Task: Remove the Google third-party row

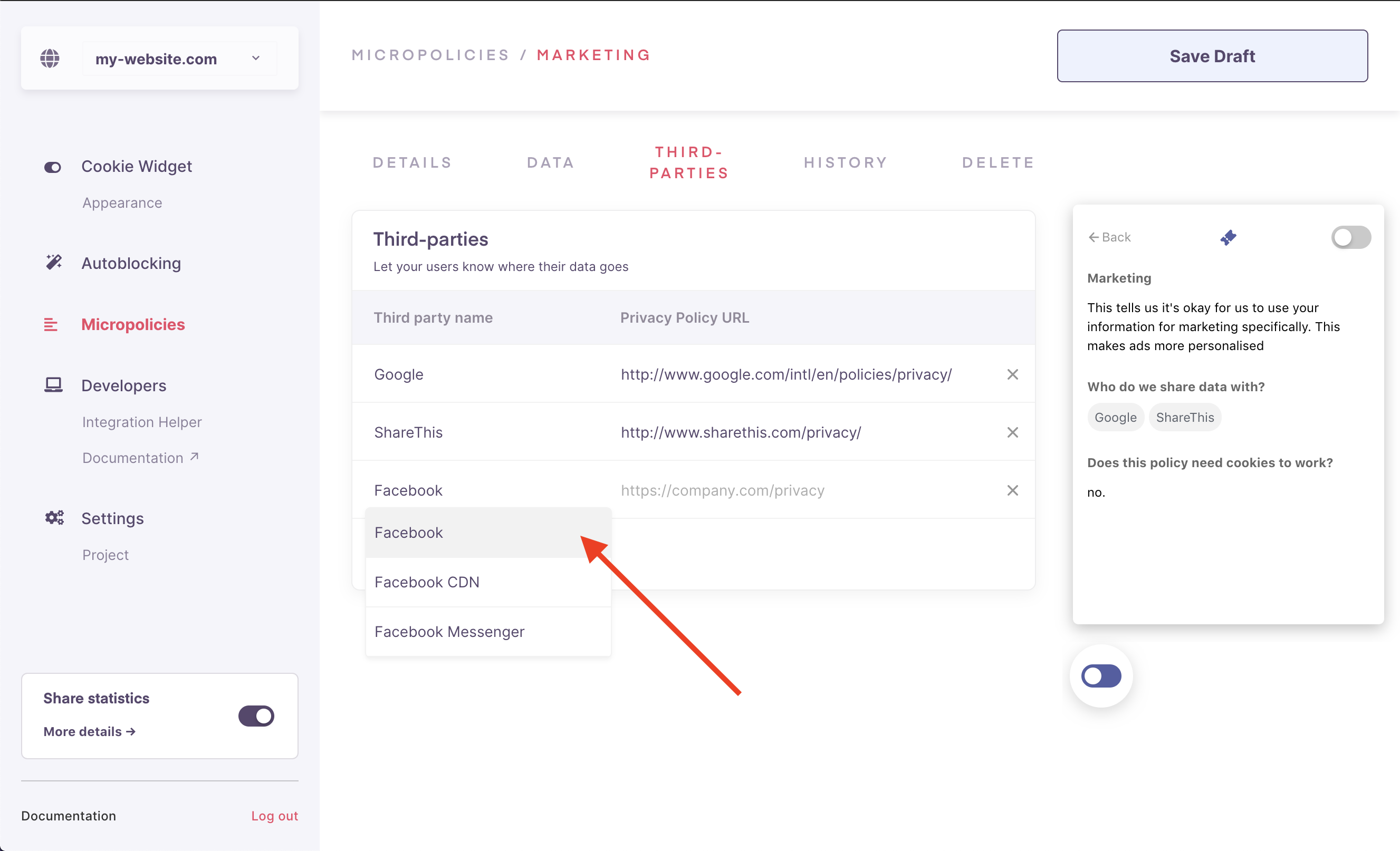Action: click(x=1012, y=374)
